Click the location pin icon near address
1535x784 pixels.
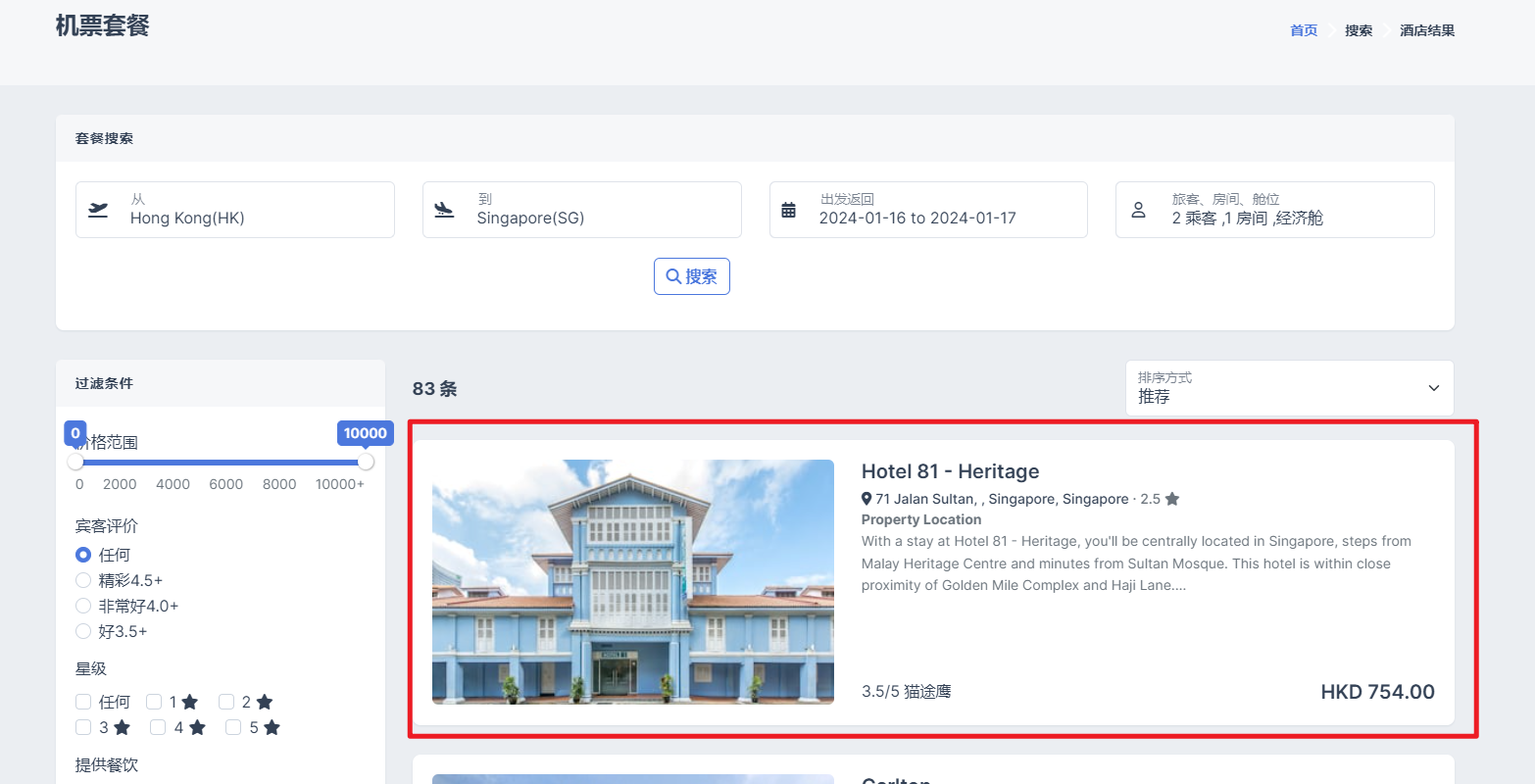pyautogui.click(x=867, y=499)
